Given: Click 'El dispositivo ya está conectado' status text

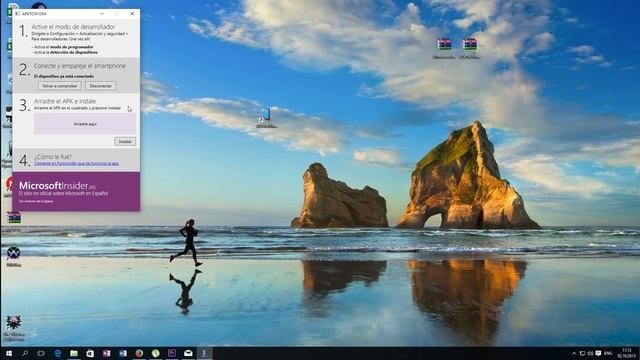Looking at the screenshot, I should click(x=64, y=76).
